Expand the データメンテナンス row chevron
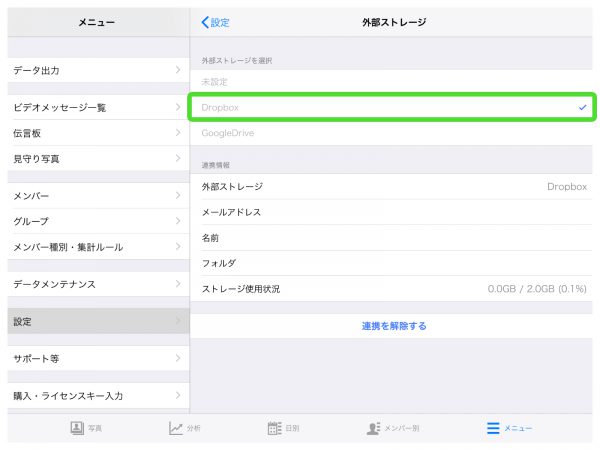This screenshot has height=450, width=600. (x=177, y=284)
